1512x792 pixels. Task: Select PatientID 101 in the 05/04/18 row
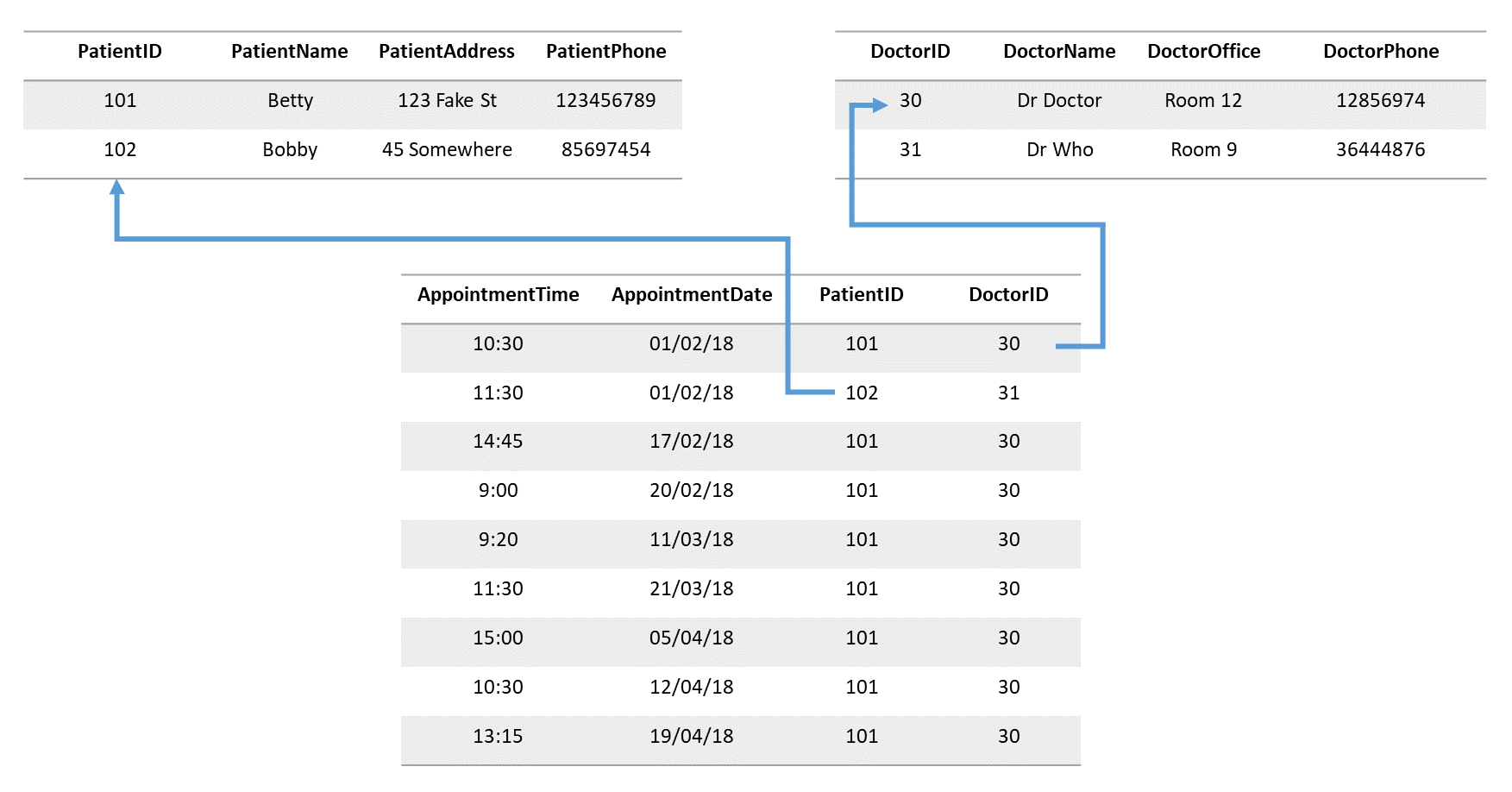point(862,638)
